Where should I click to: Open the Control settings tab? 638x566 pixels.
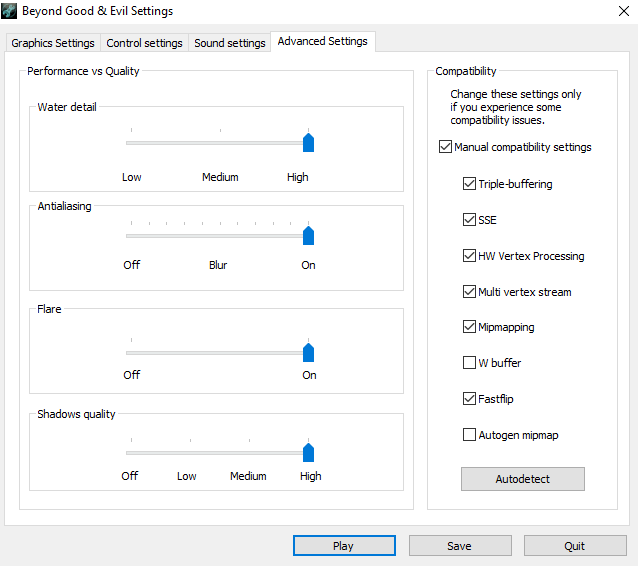144,43
